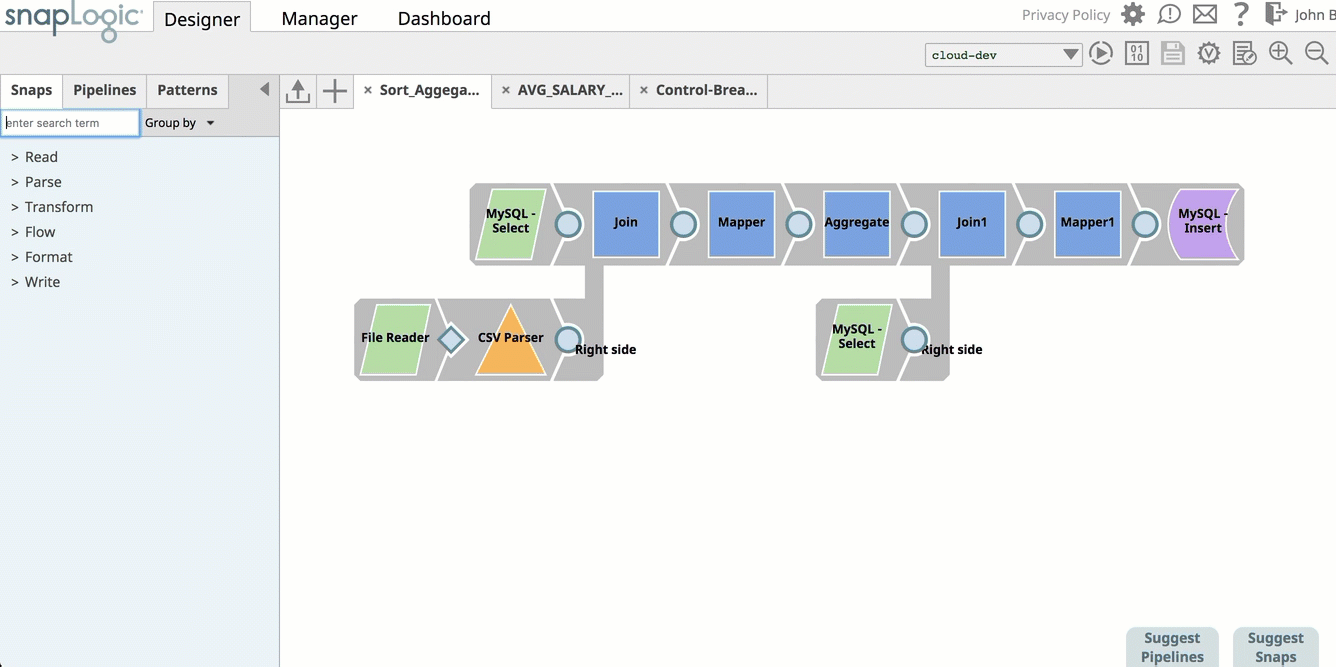Open the Group by dropdown
This screenshot has height=667, width=1336.
coord(180,123)
